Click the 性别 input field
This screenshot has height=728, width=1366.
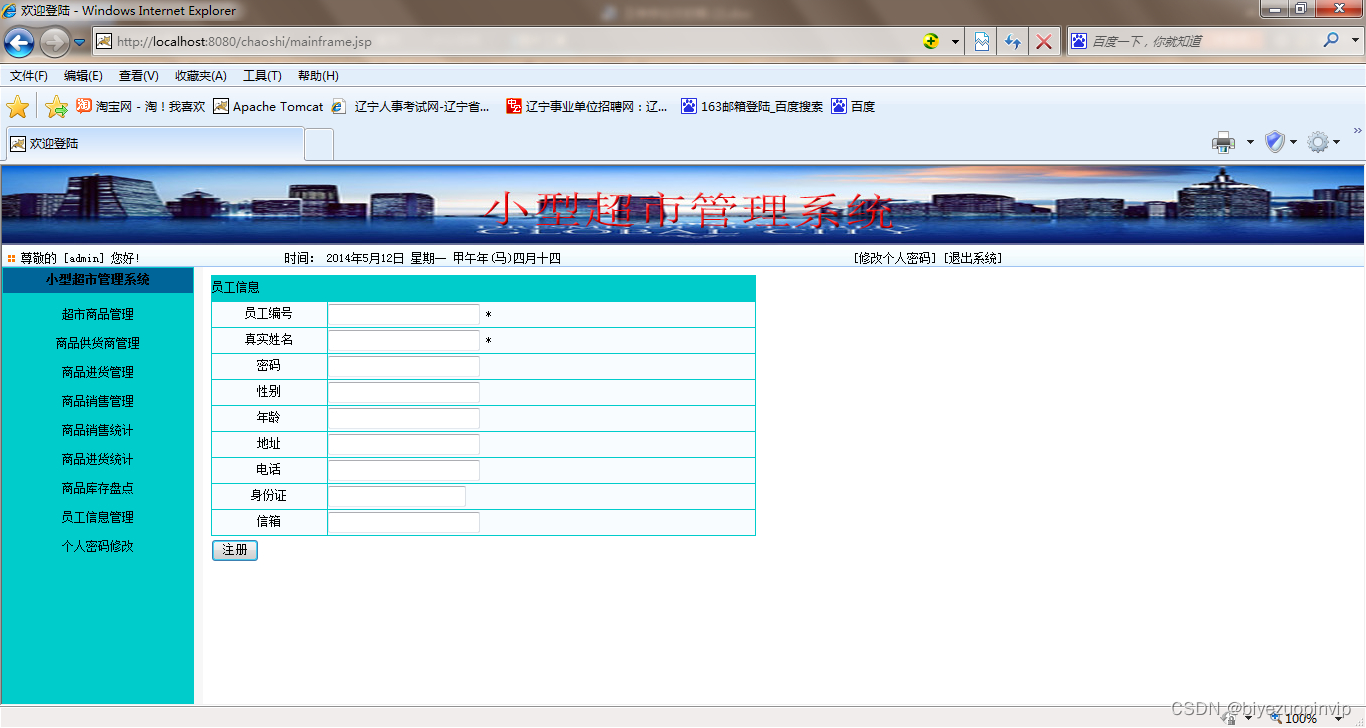(x=404, y=393)
